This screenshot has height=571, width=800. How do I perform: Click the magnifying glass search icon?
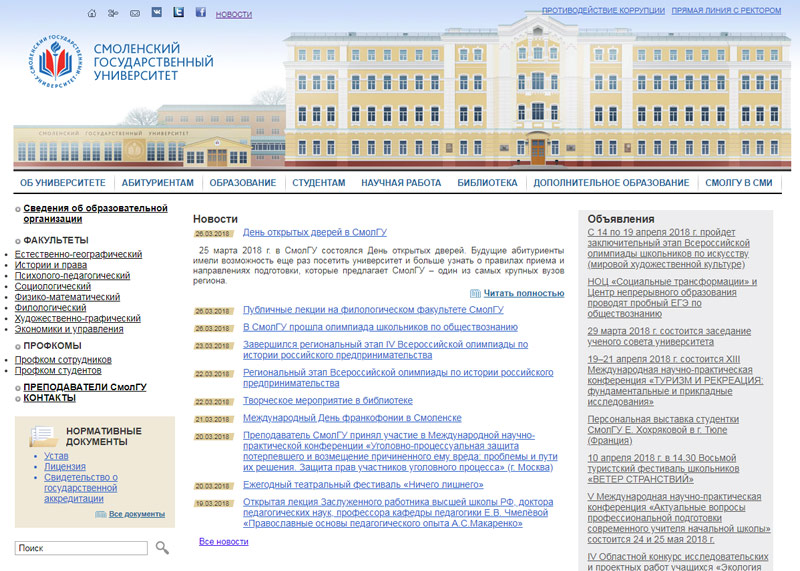[162, 548]
